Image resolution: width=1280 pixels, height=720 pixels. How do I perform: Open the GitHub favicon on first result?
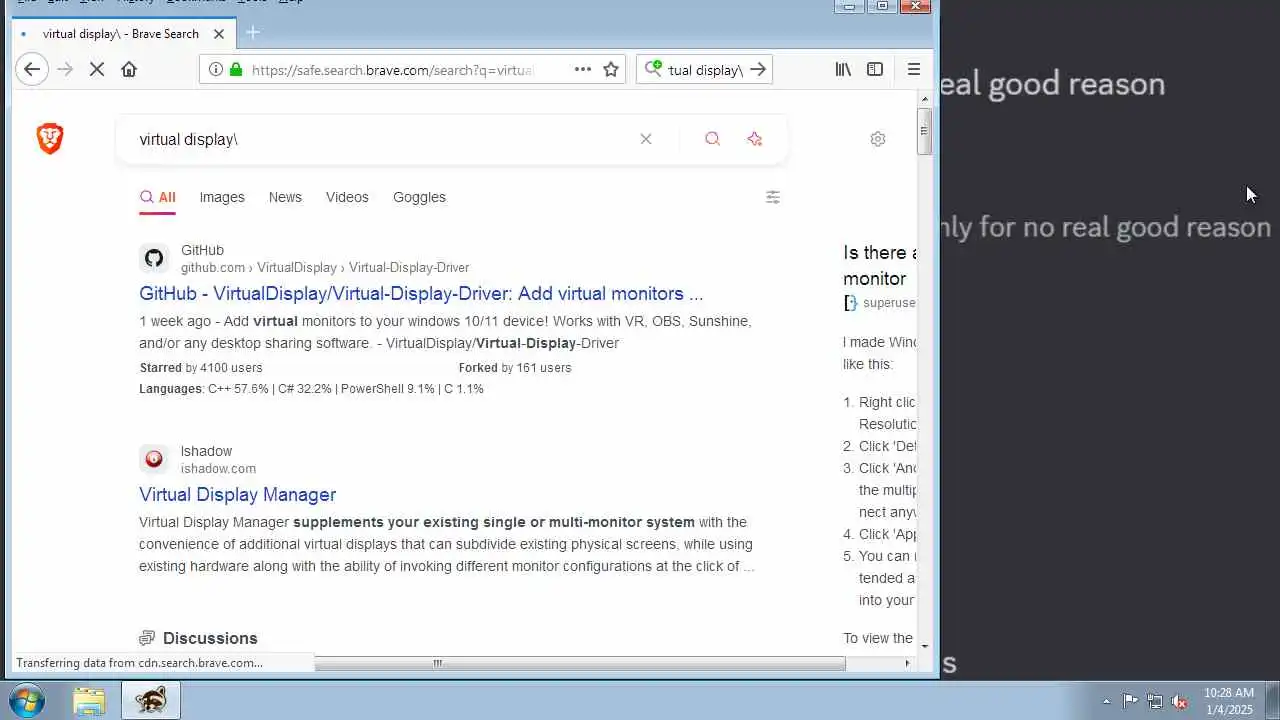coord(154,258)
